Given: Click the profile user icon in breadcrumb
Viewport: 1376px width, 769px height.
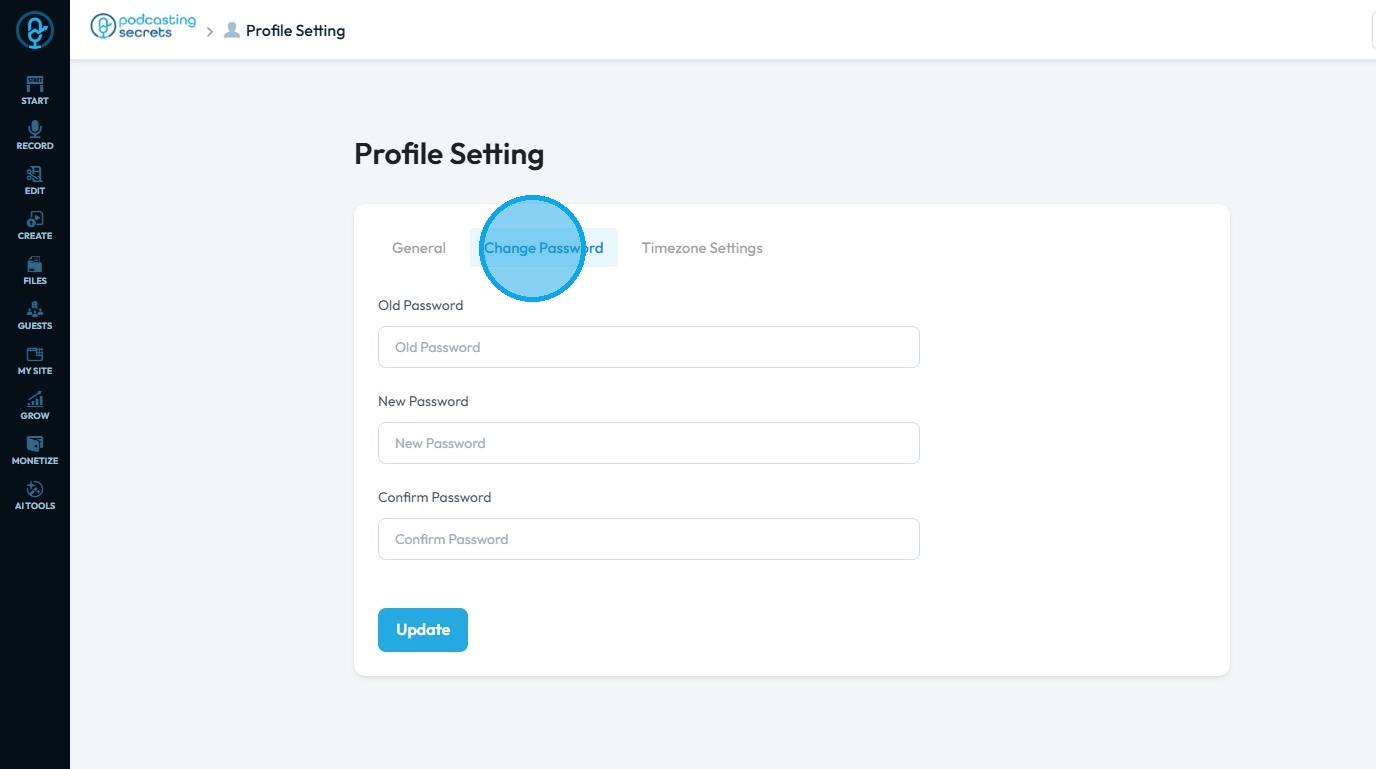Looking at the screenshot, I should pos(232,30).
